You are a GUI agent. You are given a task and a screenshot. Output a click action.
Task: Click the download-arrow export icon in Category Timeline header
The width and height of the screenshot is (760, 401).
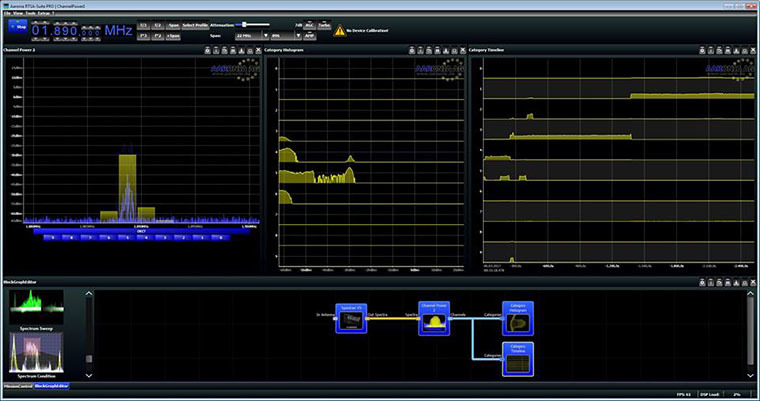click(x=736, y=50)
